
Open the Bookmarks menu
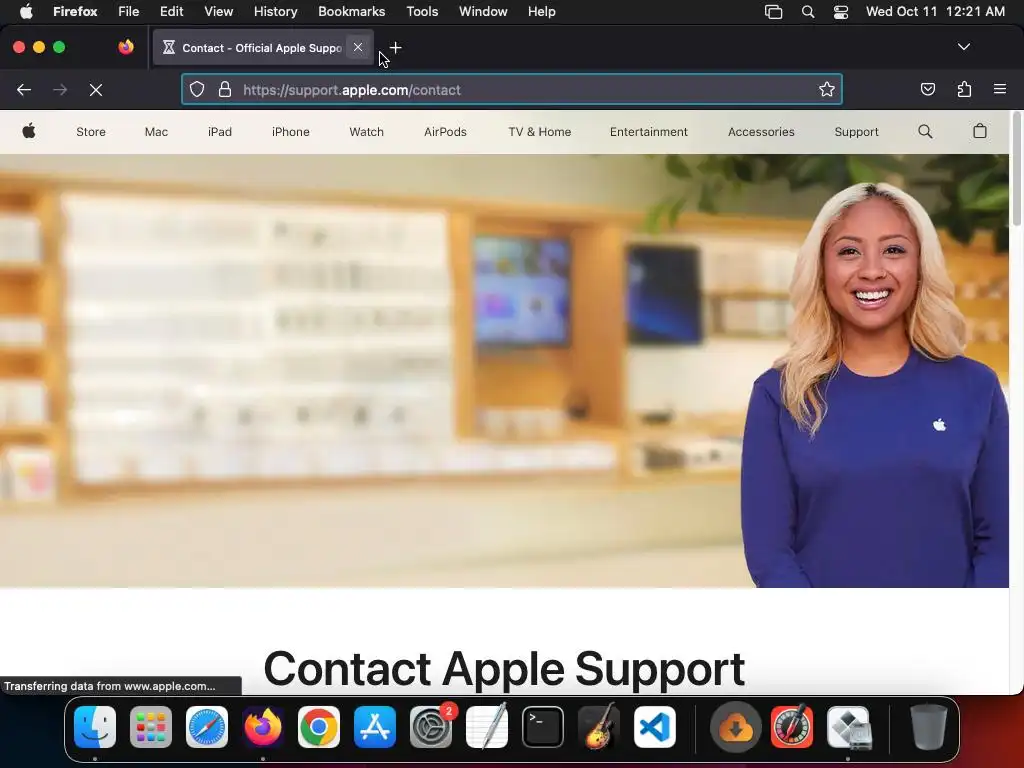coord(351,12)
